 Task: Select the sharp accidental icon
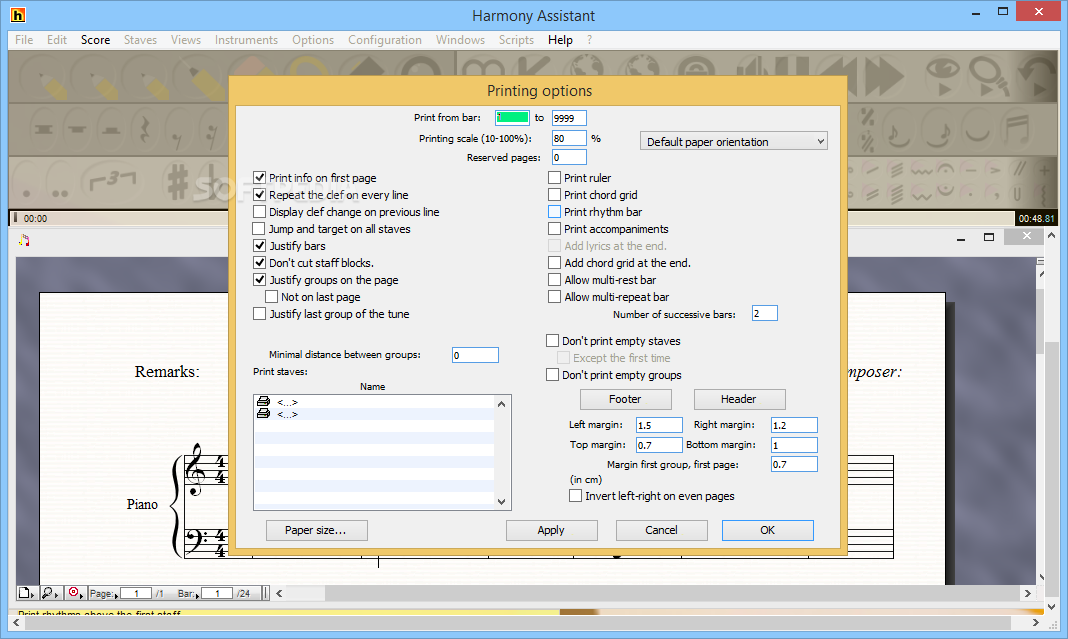177,181
